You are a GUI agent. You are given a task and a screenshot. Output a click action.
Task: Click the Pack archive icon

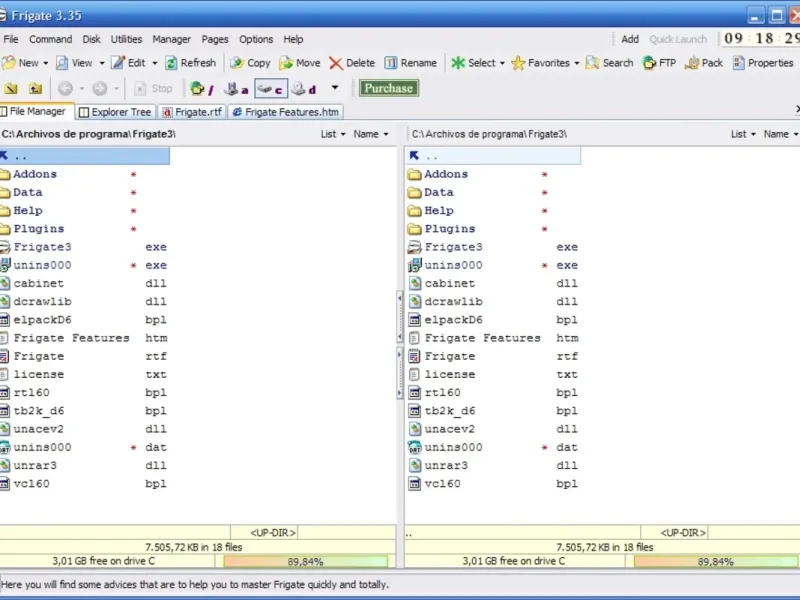point(692,63)
